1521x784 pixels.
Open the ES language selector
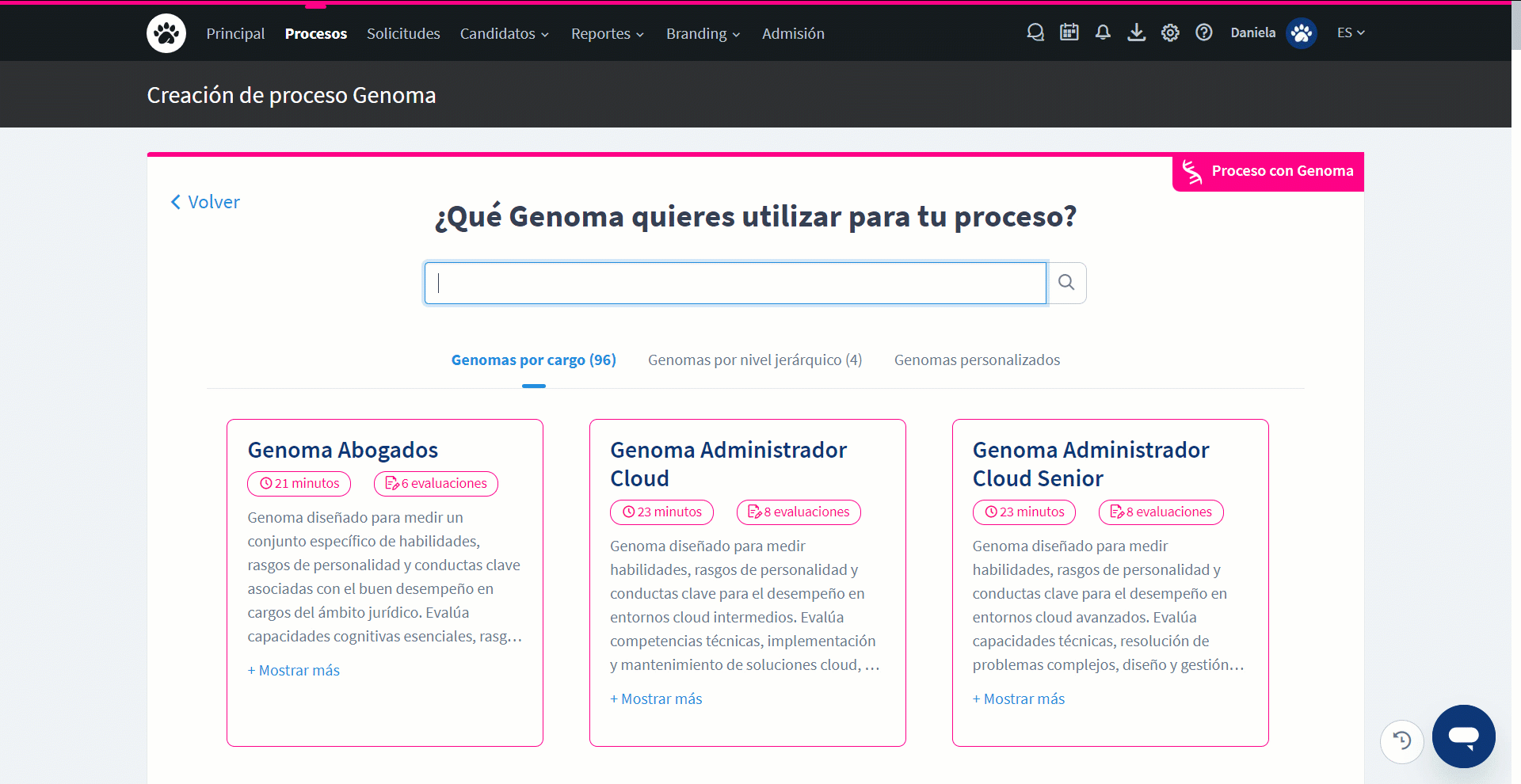(x=1351, y=32)
